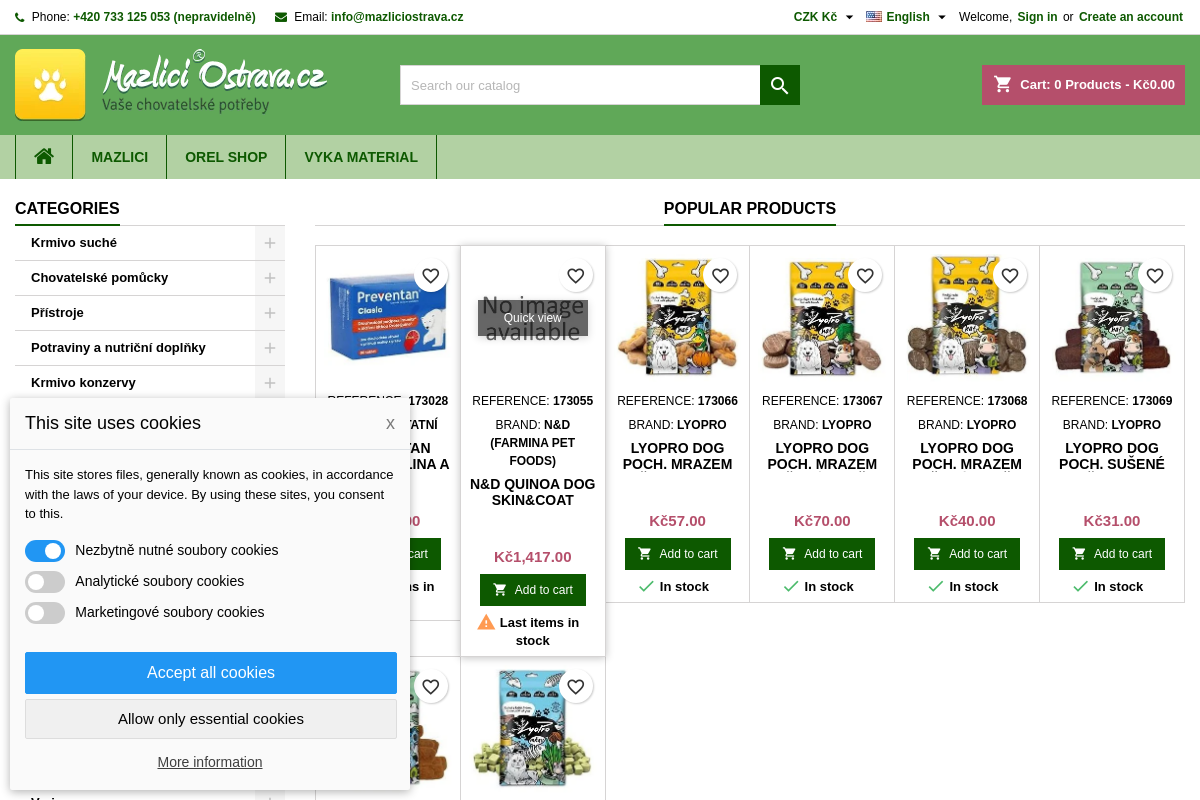The image size is (1200, 800).
Task: Open the CZK Kč currency dropdown
Action: coord(823,17)
